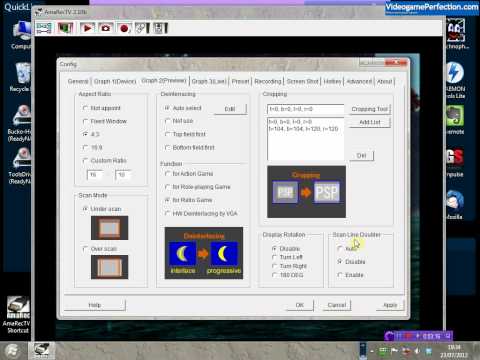
Task: Select the Custom Ratio option
Action: point(104,160)
